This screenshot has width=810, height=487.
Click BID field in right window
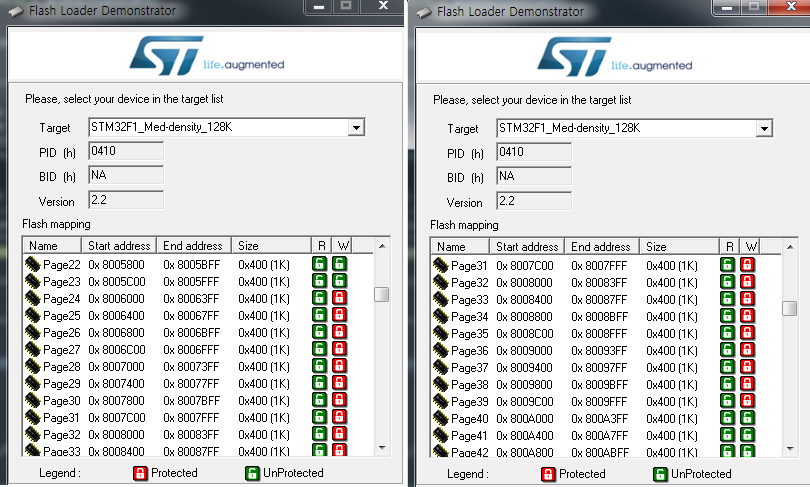coord(534,176)
